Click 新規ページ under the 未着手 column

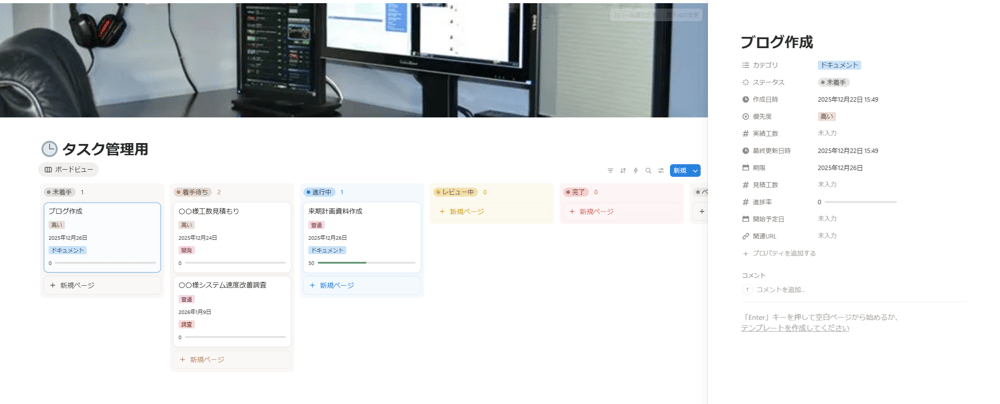[x=76, y=285]
